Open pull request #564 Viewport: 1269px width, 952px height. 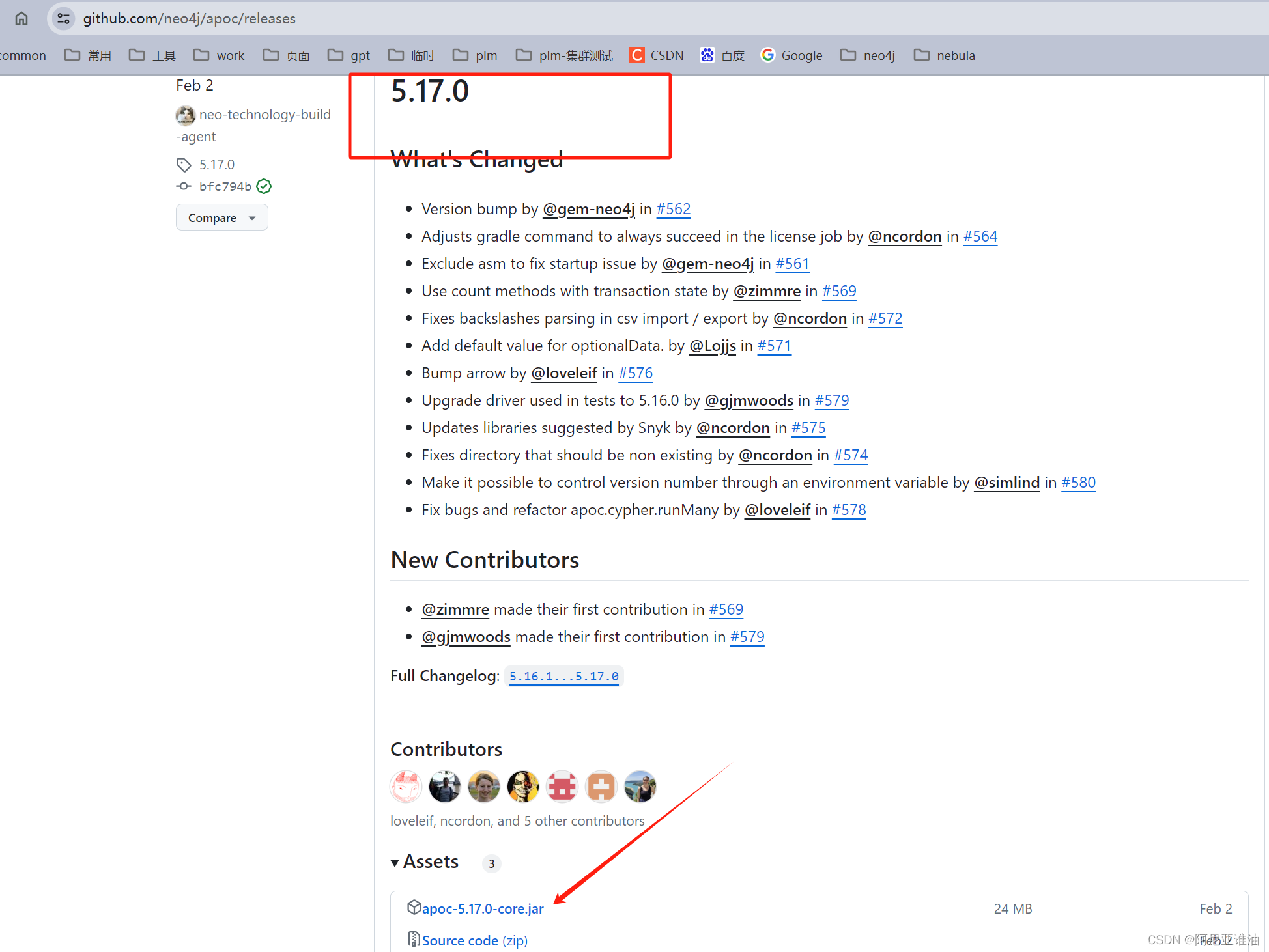980,236
